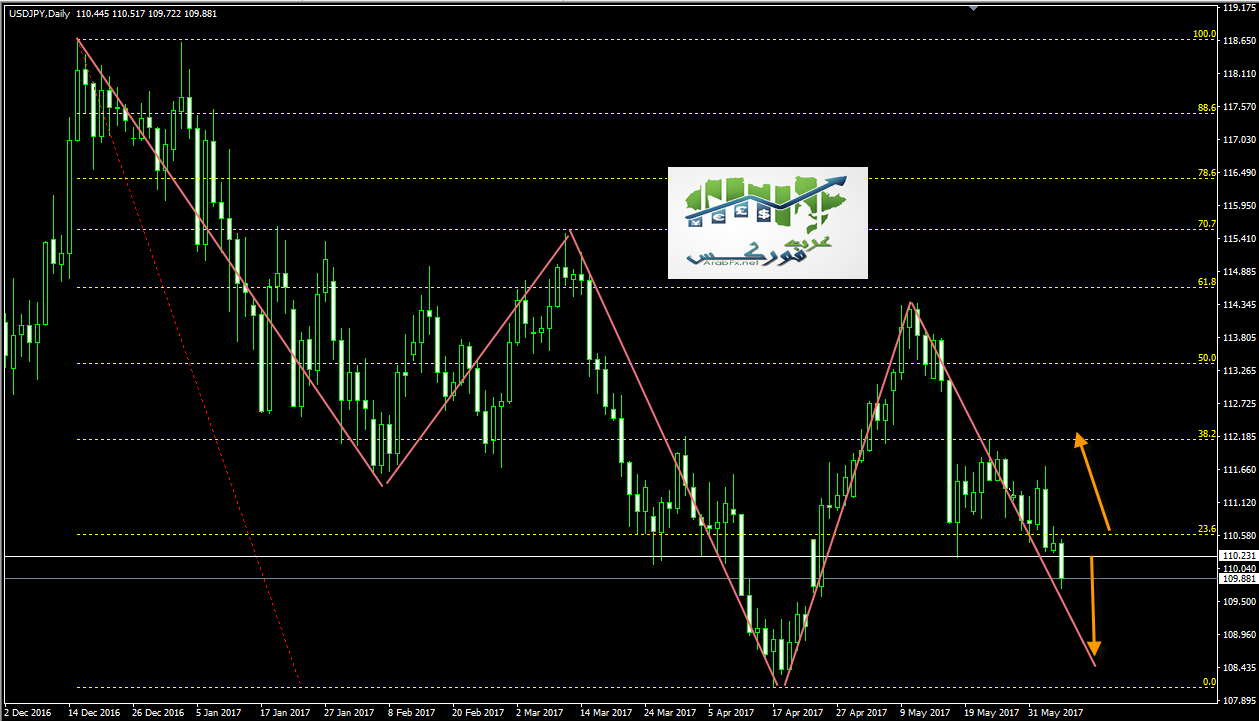Click the 109.500 price on the scale

pyautogui.click(x=1240, y=602)
